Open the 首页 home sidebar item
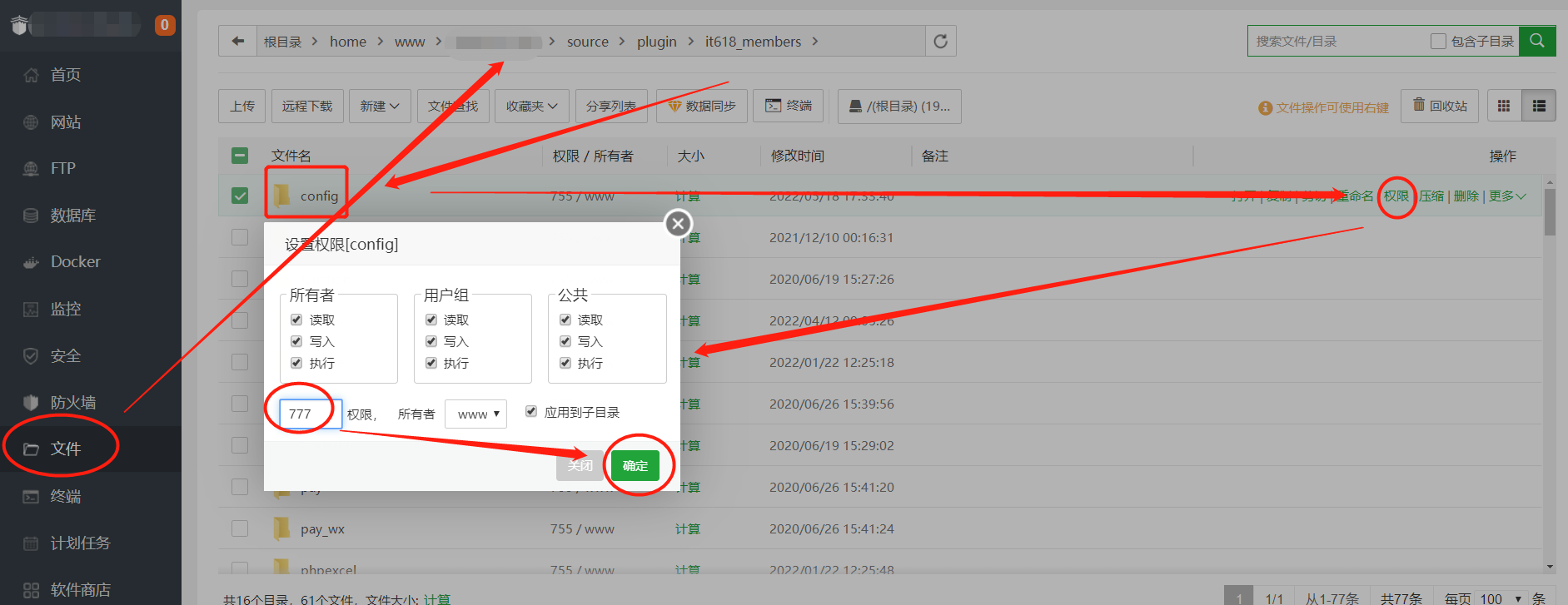1568x605 pixels. pos(90,75)
